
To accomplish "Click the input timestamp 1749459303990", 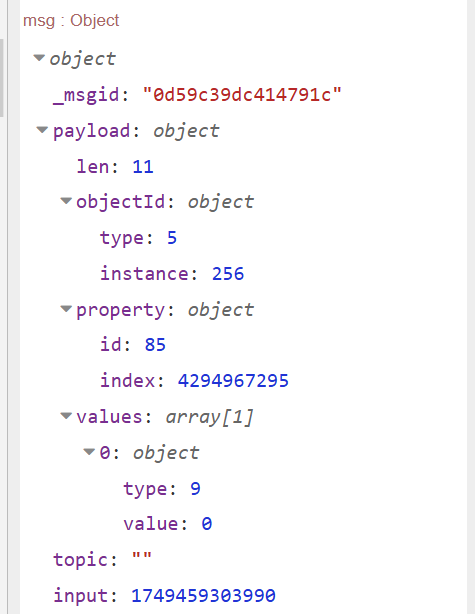I will pos(203,596).
